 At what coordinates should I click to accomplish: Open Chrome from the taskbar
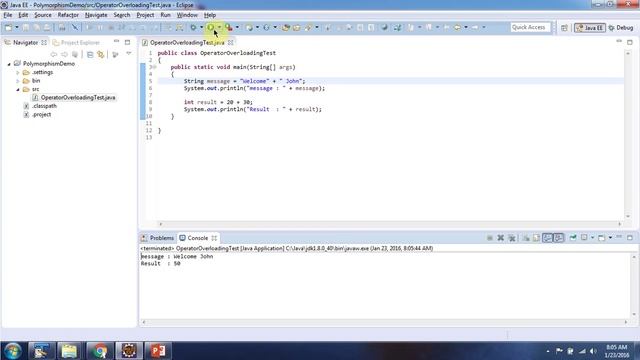coord(99,351)
